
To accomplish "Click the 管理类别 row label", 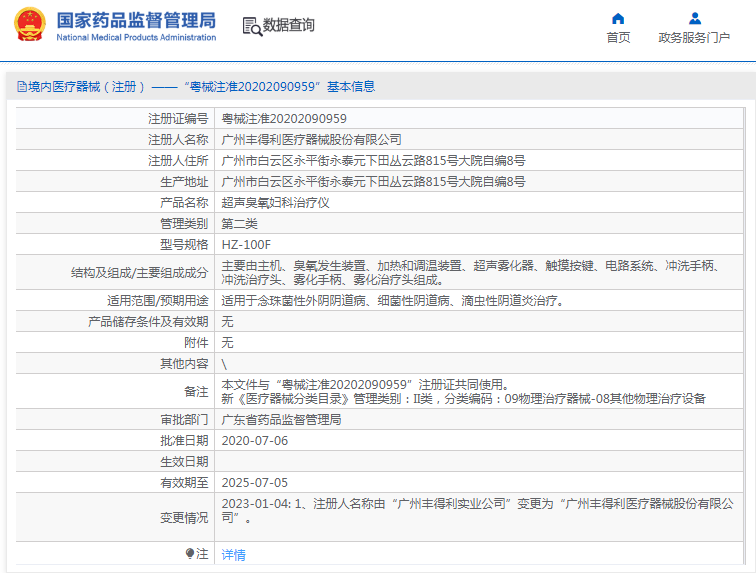I will pyautogui.click(x=184, y=224).
